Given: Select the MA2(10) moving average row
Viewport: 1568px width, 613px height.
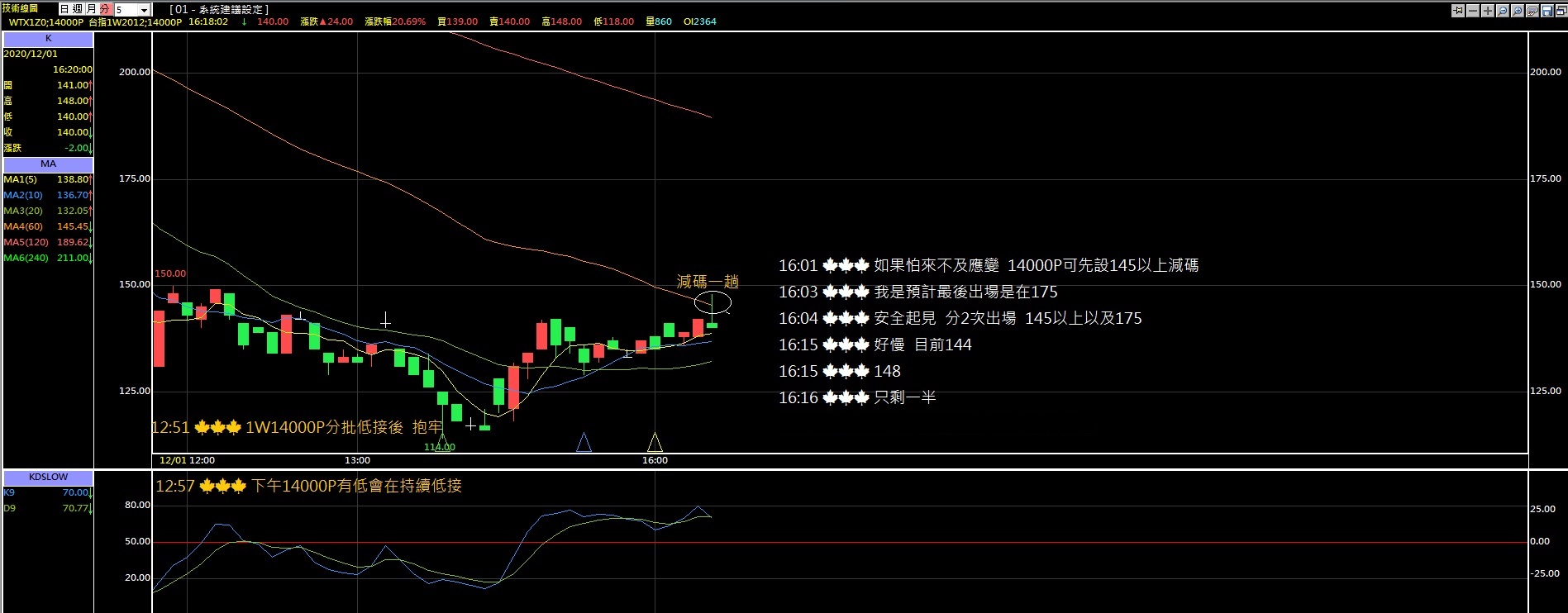Looking at the screenshot, I should (48, 195).
